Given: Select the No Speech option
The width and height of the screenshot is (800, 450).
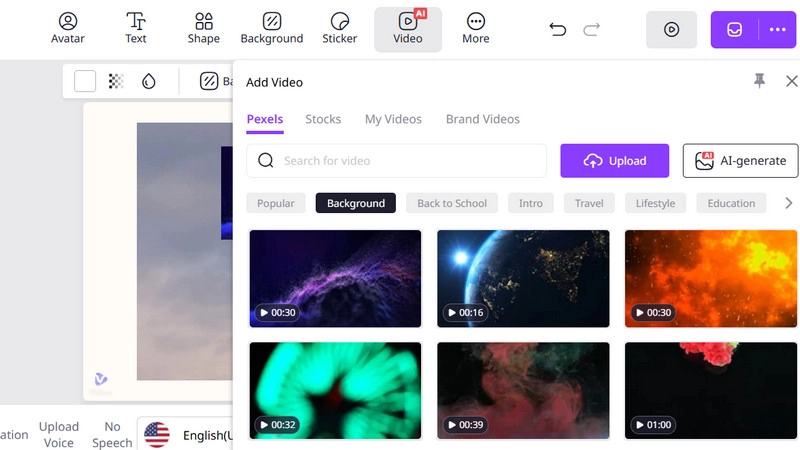Looking at the screenshot, I should pos(112,434).
